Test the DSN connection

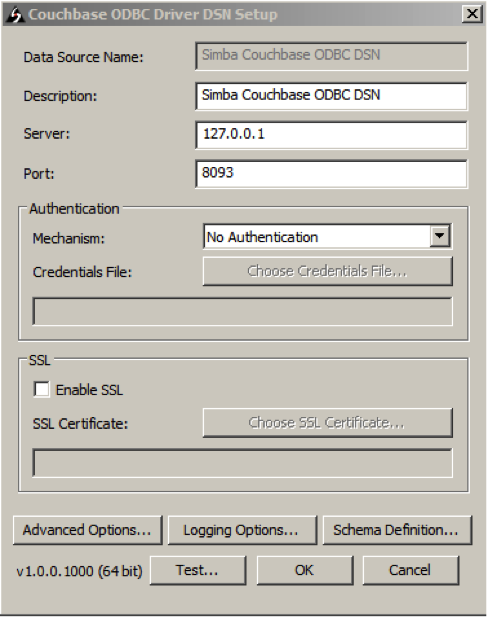point(198,570)
